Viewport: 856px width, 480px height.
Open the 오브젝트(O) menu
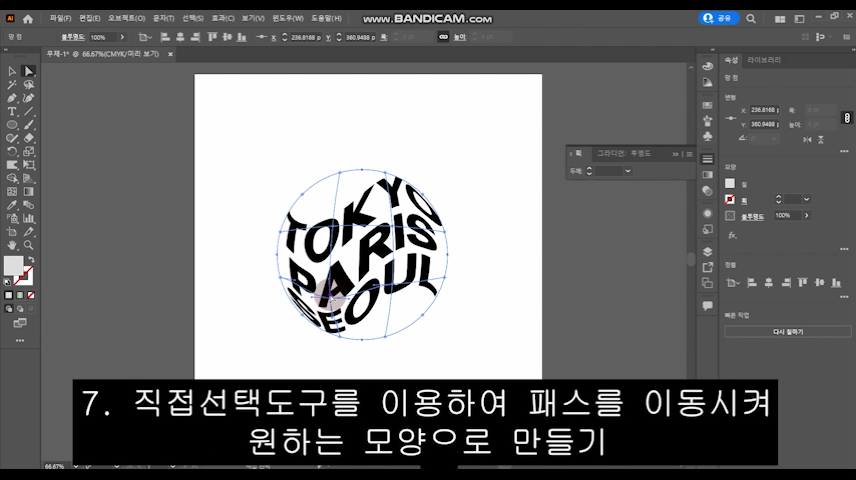click(126, 19)
